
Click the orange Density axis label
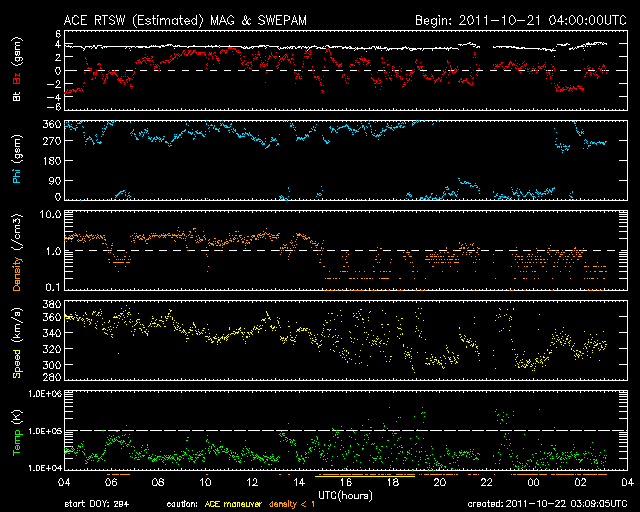pyautogui.click(x=15, y=258)
